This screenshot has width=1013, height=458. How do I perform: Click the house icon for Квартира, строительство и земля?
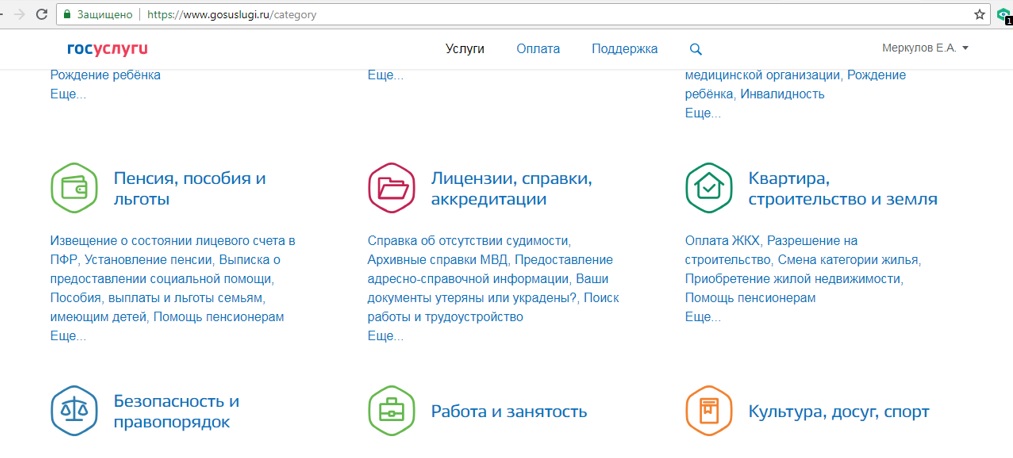[x=708, y=188]
